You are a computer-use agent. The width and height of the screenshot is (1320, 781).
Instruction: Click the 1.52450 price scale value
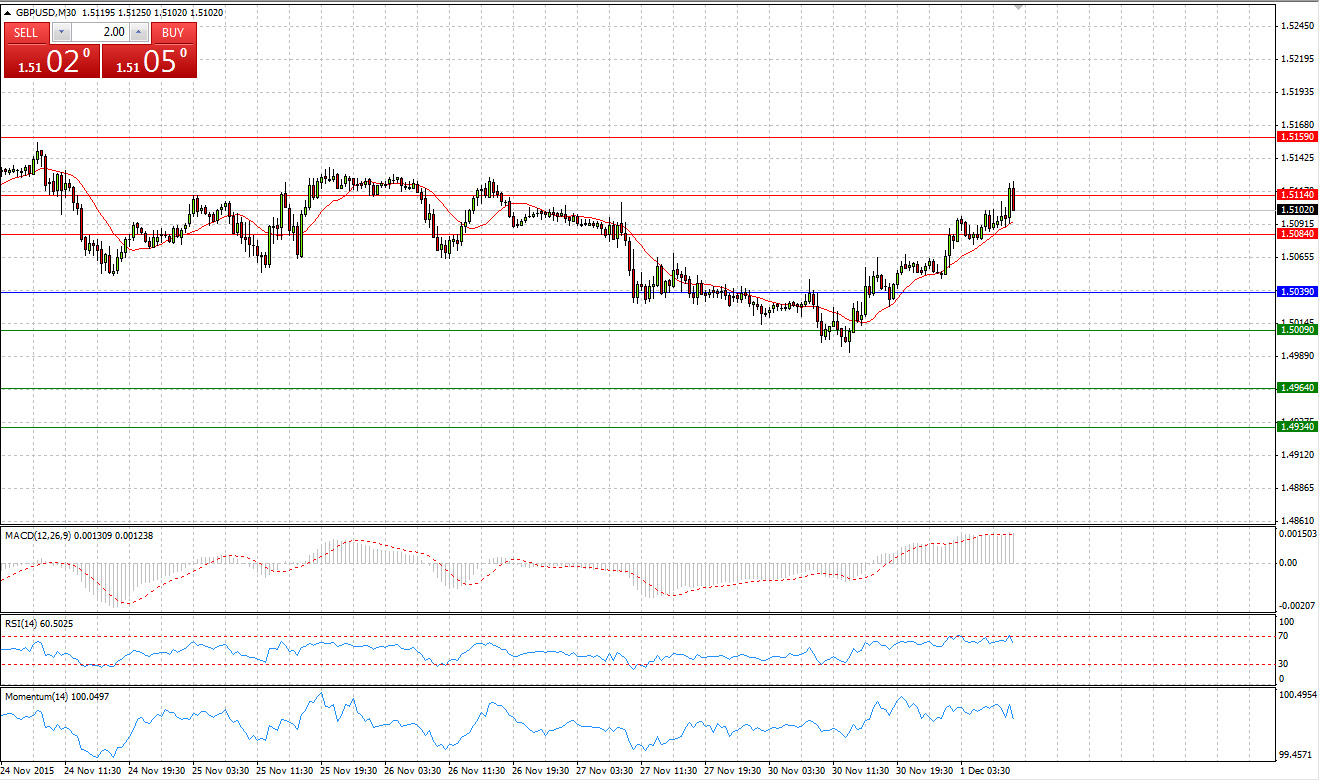[x=1297, y=26]
